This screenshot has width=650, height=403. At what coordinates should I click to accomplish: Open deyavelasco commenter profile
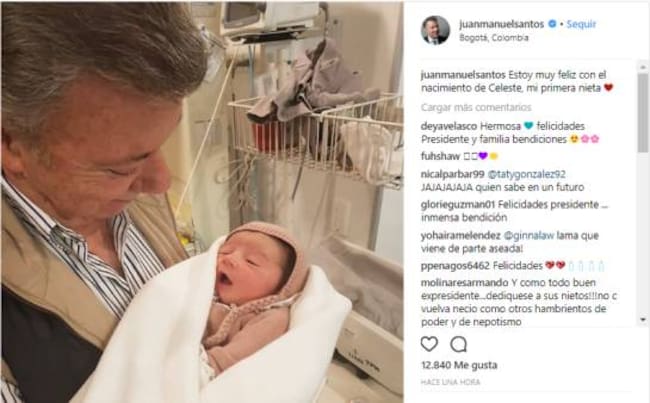tap(449, 126)
